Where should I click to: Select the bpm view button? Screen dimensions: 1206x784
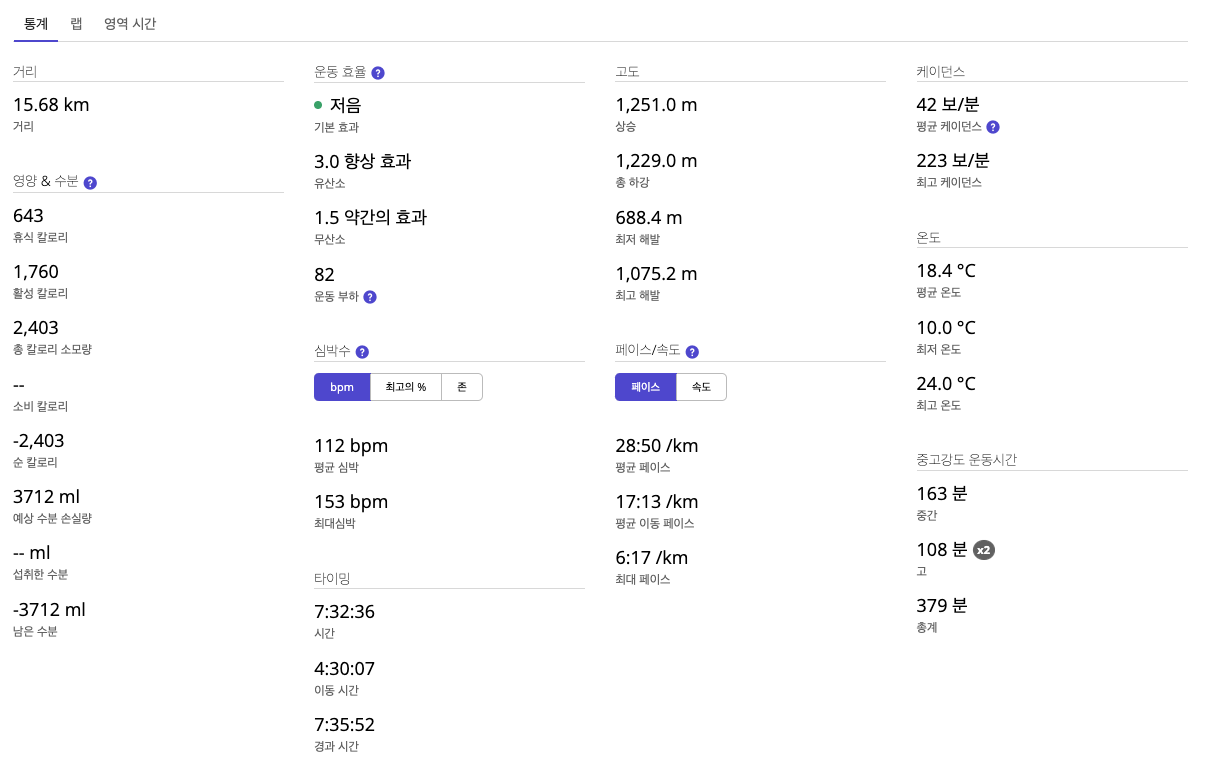(342, 386)
